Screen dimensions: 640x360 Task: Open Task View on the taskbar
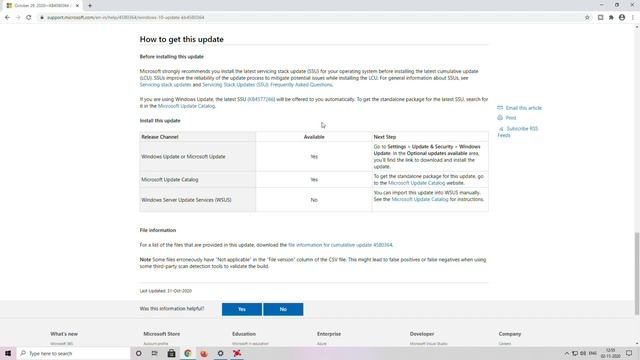155,353
